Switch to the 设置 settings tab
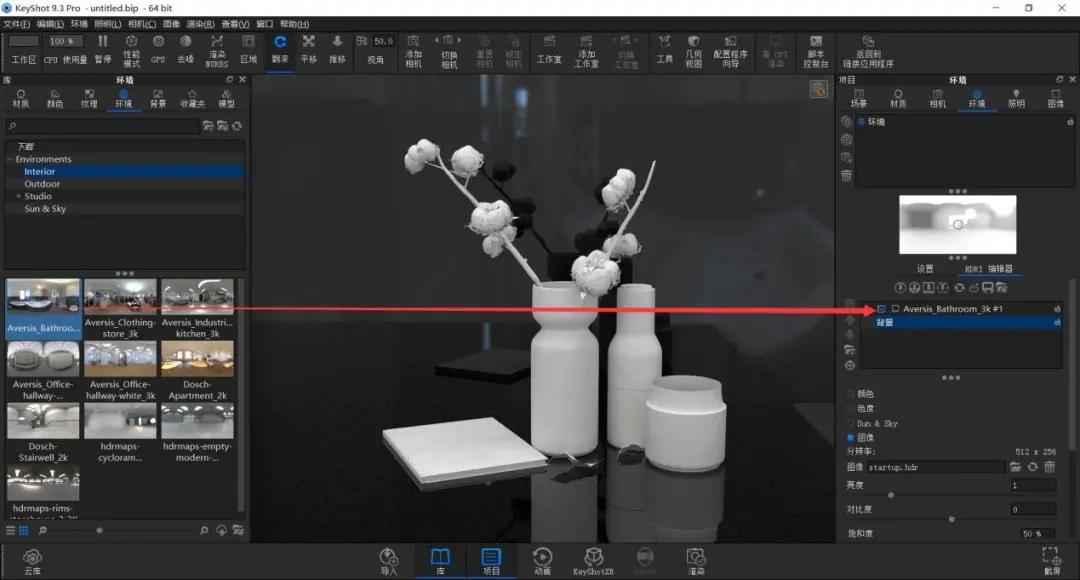Screen dimensions: 1080x580 point(925,269)
